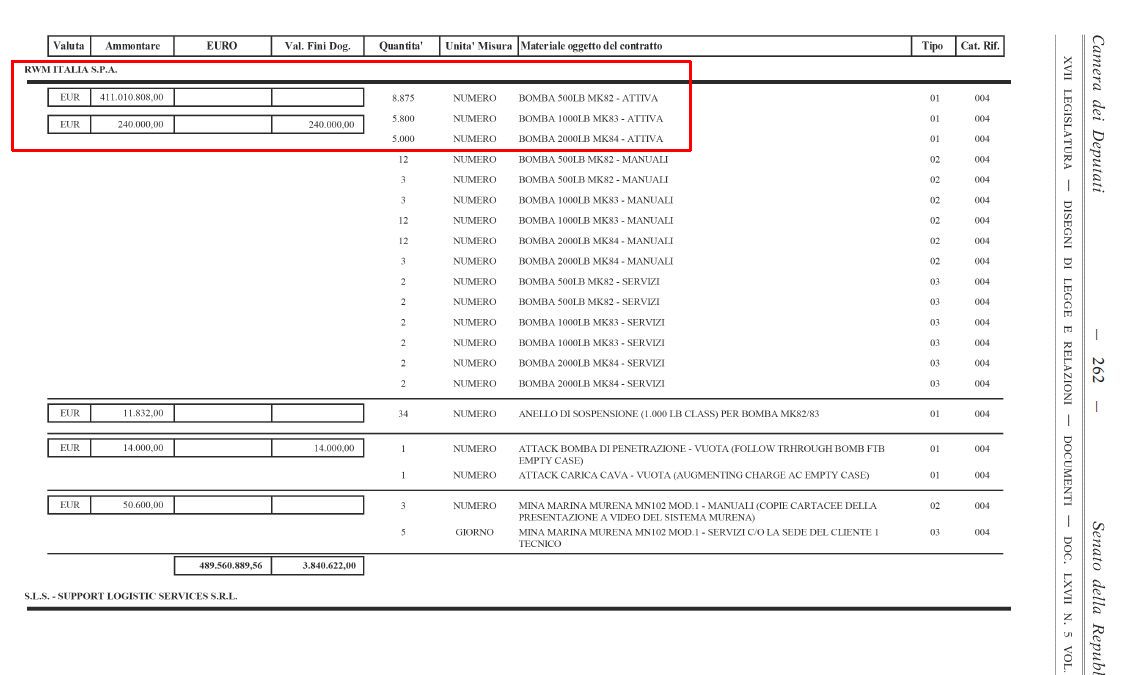Viewport: 1125px width, 675px height.
Task: Click the 'EURO' column header
Action: click(222, 46)
